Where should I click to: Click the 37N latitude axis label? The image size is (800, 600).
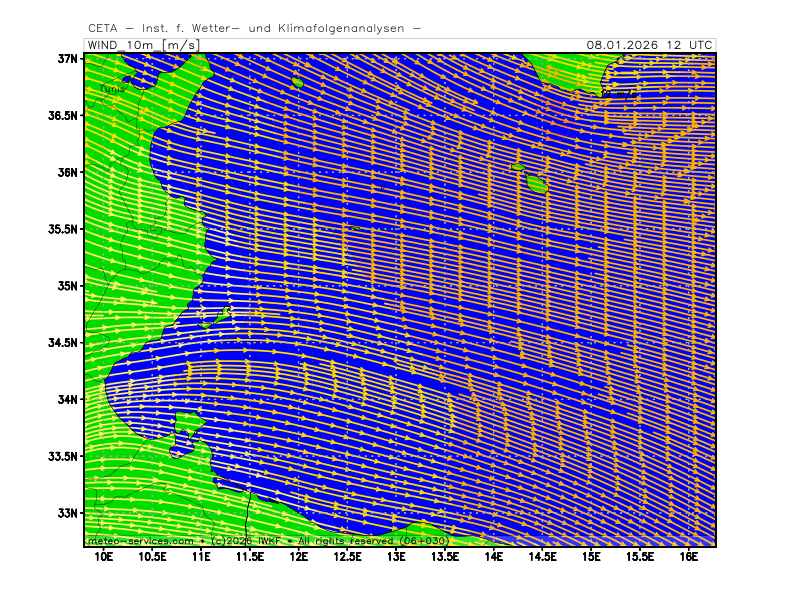pos(68,59)
